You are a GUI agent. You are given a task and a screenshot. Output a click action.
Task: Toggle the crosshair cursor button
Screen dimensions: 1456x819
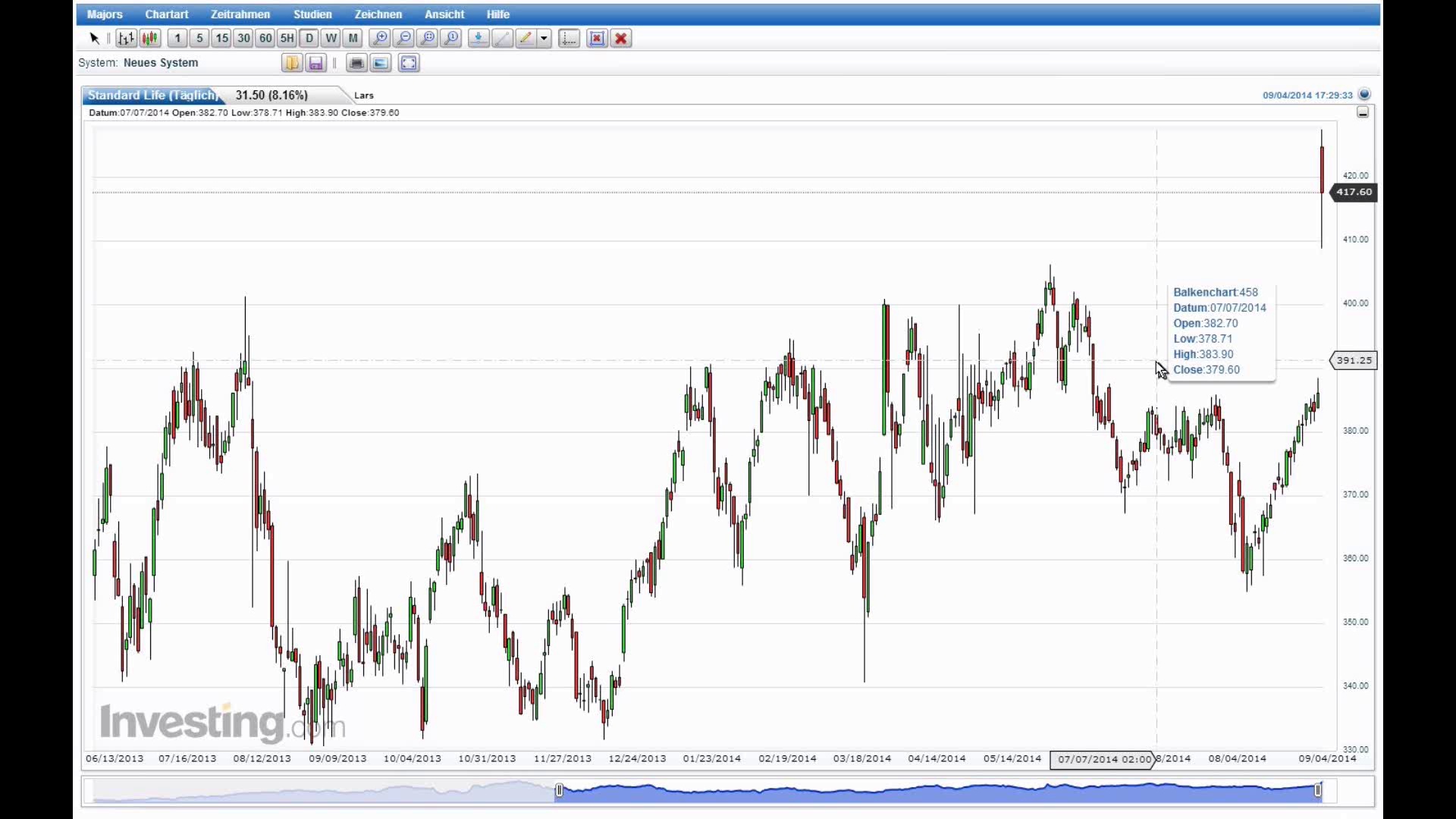[569, 38]
